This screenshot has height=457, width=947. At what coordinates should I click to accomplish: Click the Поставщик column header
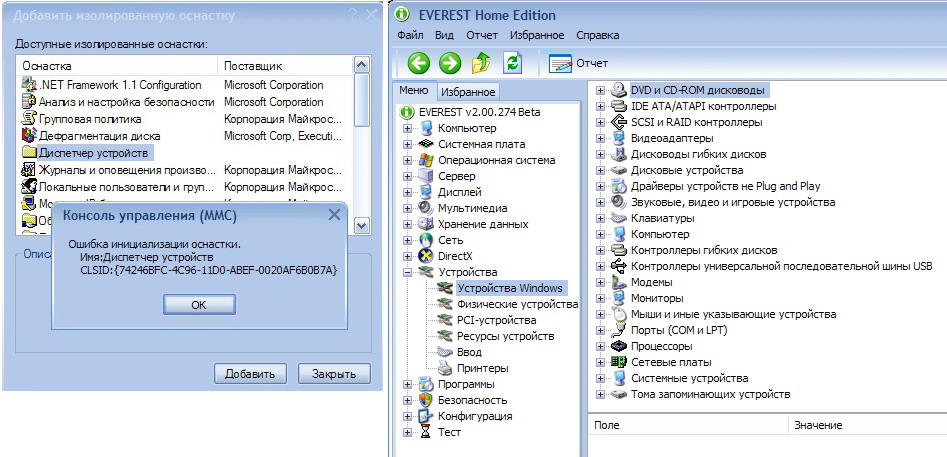coord(285,66)
